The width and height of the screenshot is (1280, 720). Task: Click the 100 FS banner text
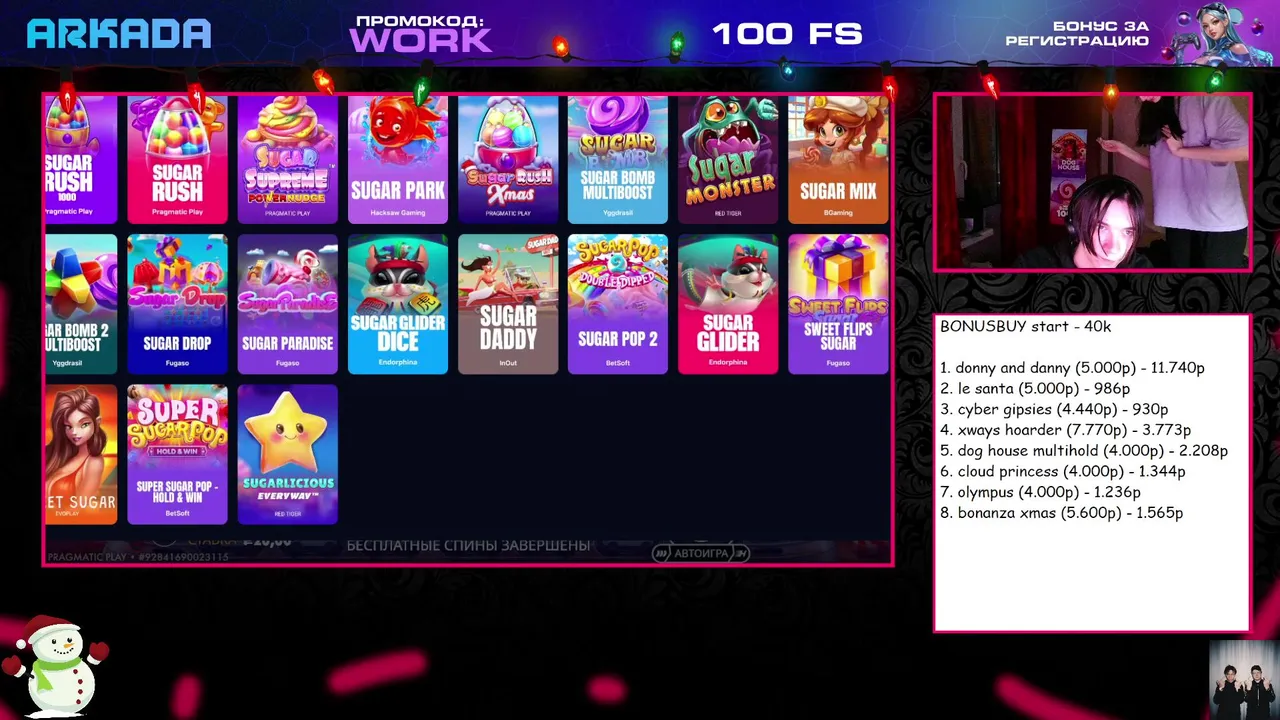tap(787, 34)
